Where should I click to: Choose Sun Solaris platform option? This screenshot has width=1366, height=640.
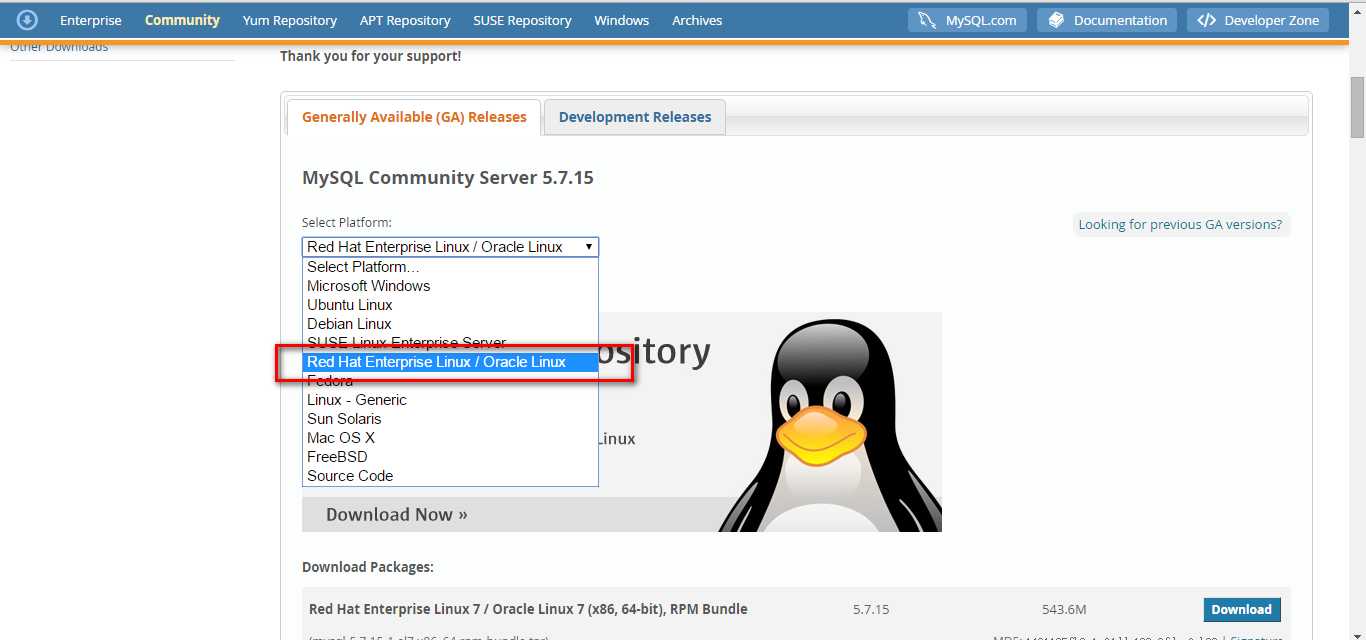click(450, 419)
